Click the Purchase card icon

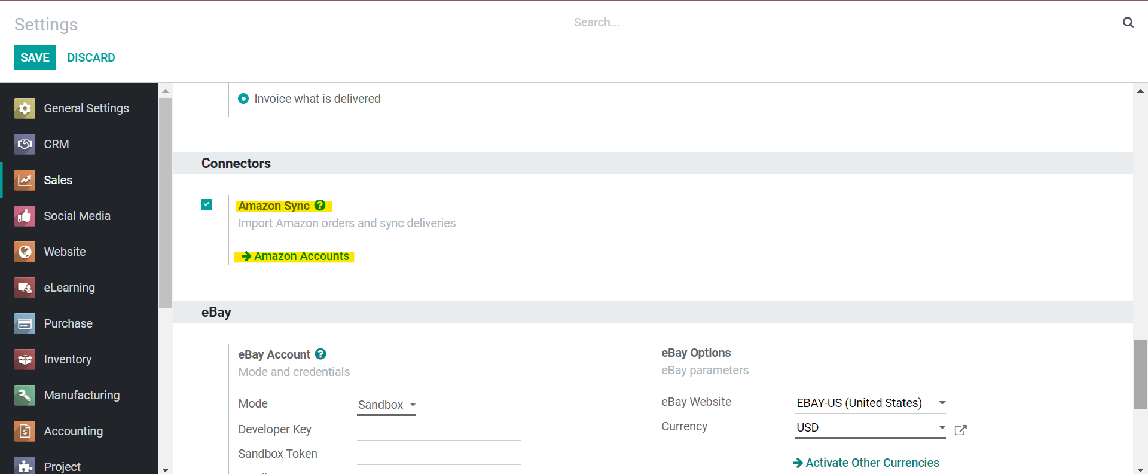[x=24, y=324]
